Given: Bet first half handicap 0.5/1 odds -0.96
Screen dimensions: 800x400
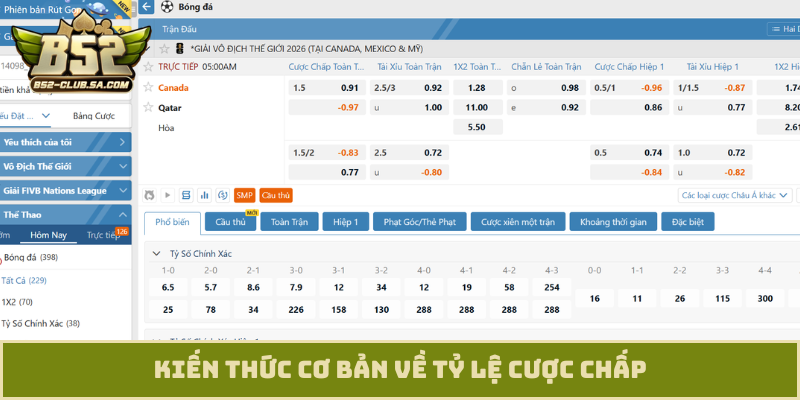Looking at the screenshot, I should [630, 88].
